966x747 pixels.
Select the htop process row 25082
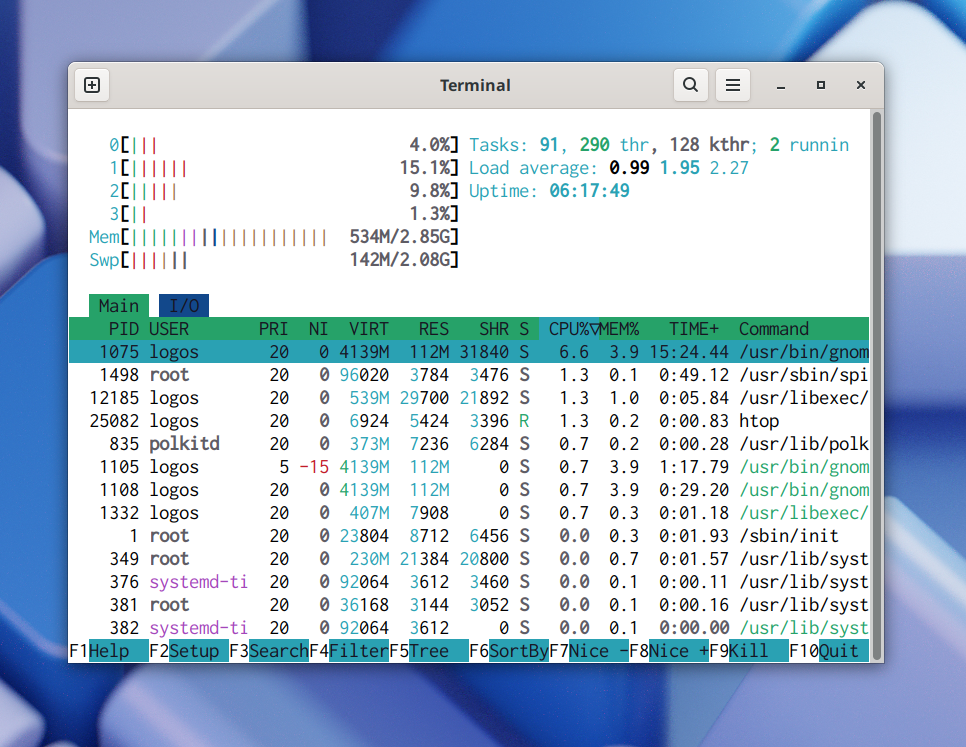469,421
